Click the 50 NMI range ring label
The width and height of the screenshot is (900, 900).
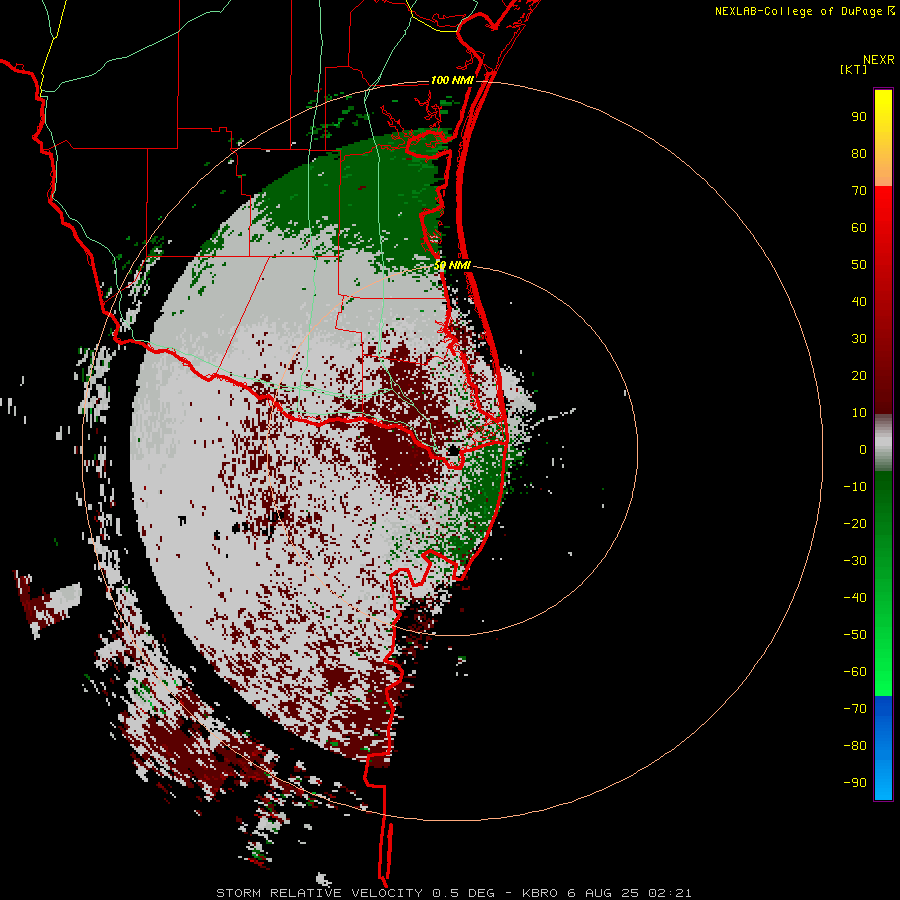coord(452,265)
